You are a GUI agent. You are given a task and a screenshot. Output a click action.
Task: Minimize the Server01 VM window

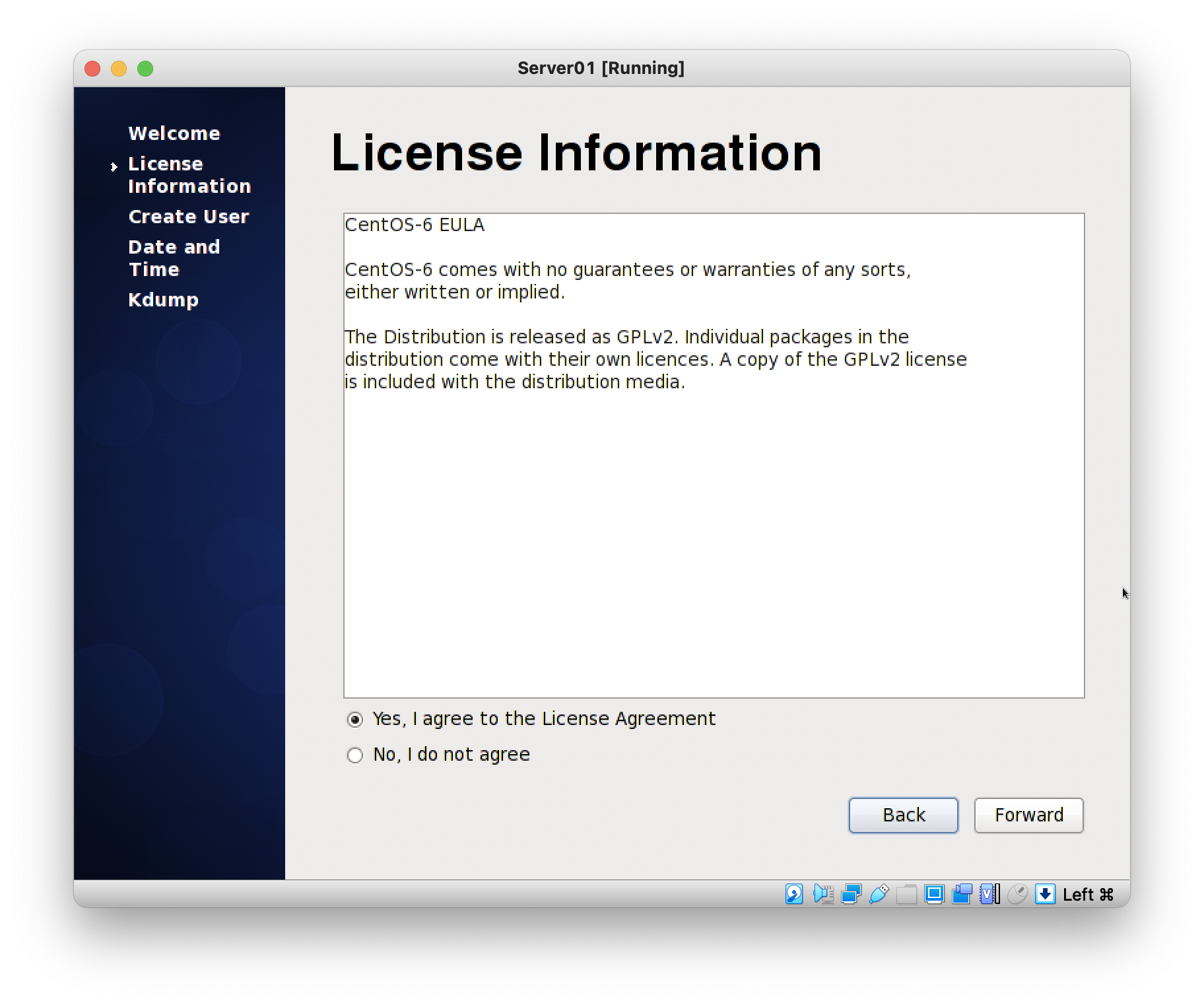[x=119, y=69]
